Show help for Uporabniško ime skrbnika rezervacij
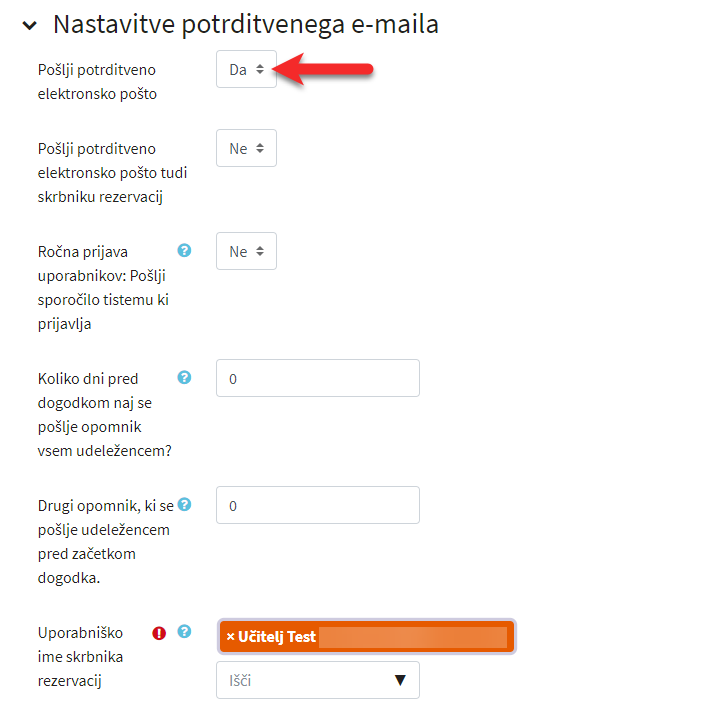This screenshot has height=712, width=710. (x=184, y=632)
